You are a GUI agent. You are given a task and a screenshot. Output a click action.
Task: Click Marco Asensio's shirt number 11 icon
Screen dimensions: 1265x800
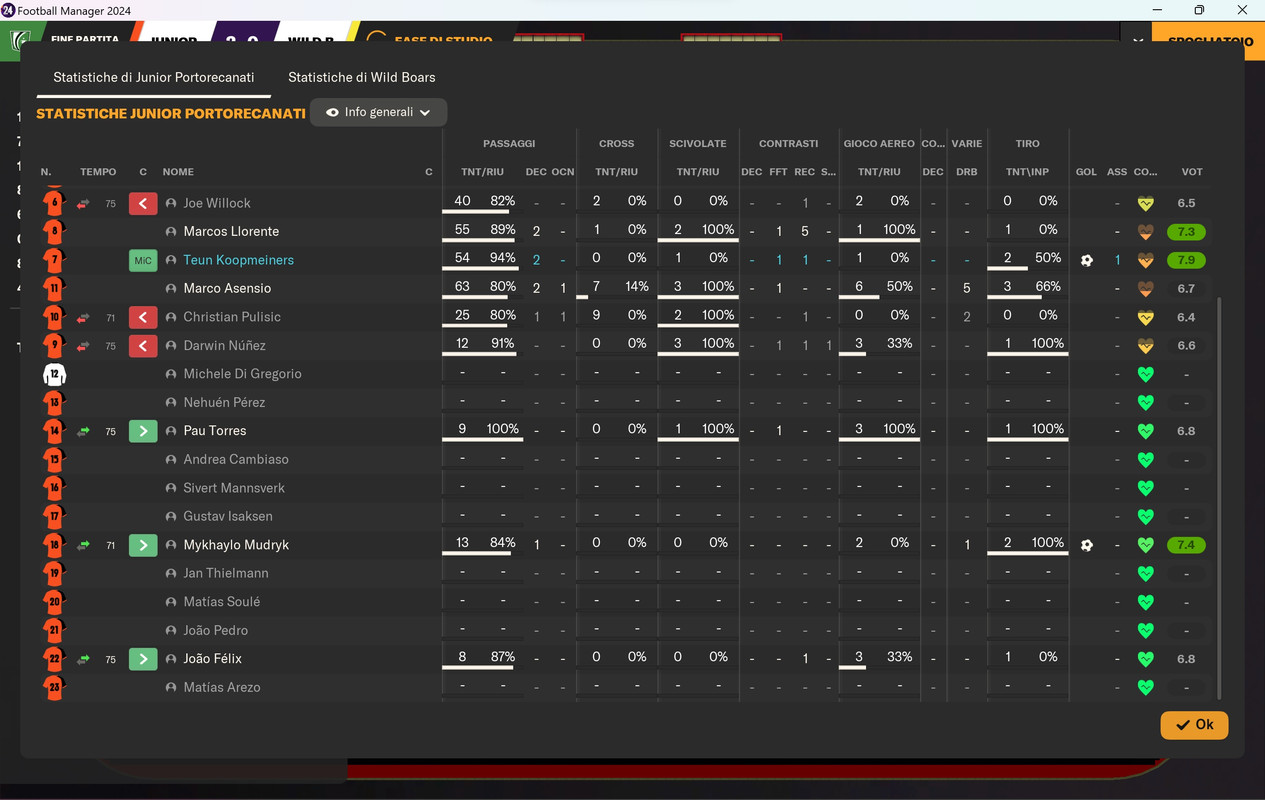click(x=54, y=288)
